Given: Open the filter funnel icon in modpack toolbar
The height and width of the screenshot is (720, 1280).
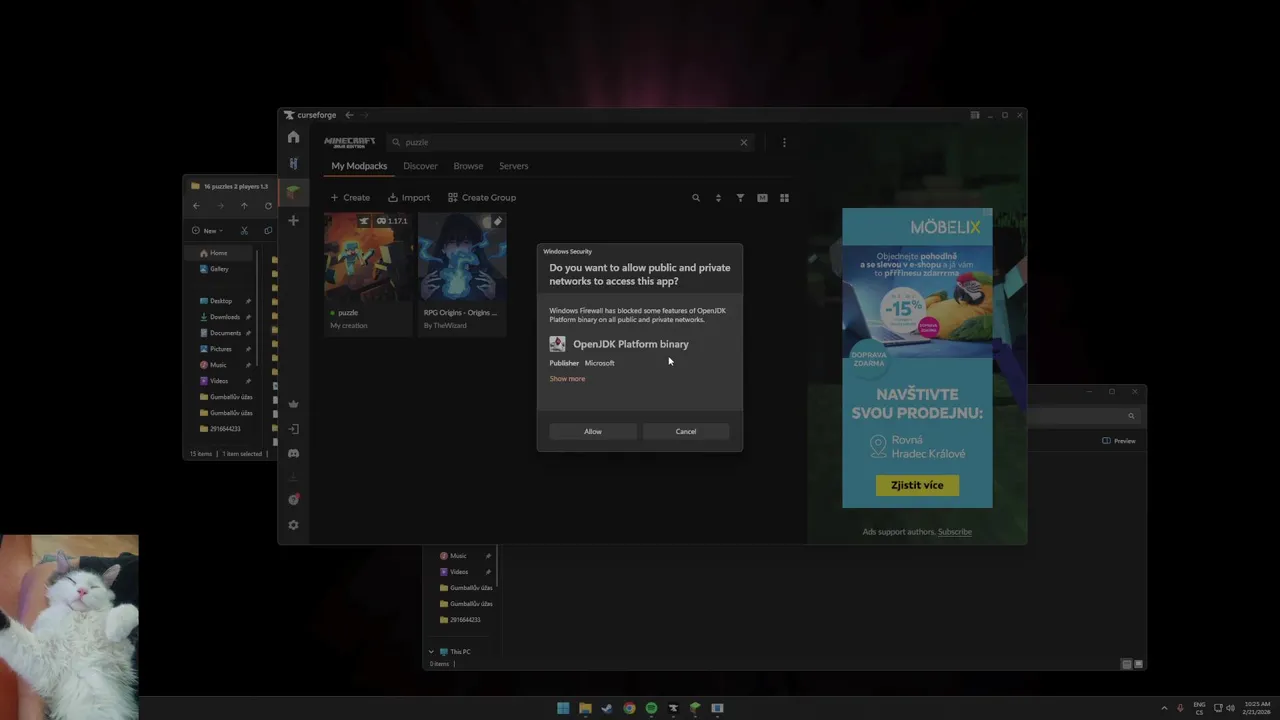Looking at the screenshot, I should tap(740, 198).
